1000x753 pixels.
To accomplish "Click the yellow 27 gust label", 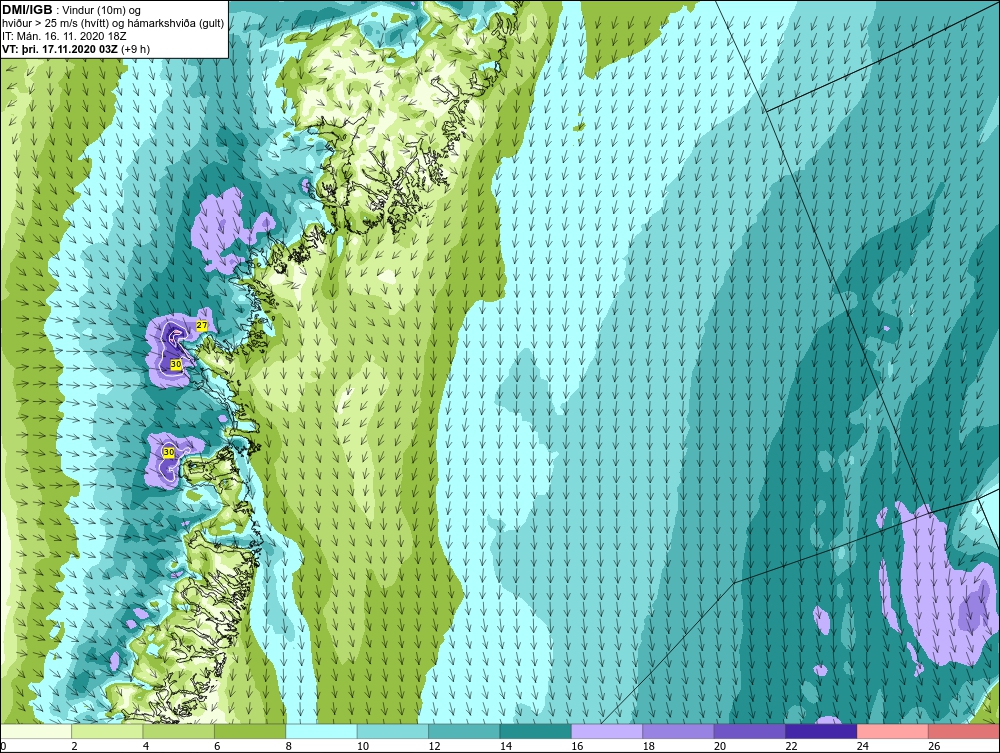I will tap(202, 325).
